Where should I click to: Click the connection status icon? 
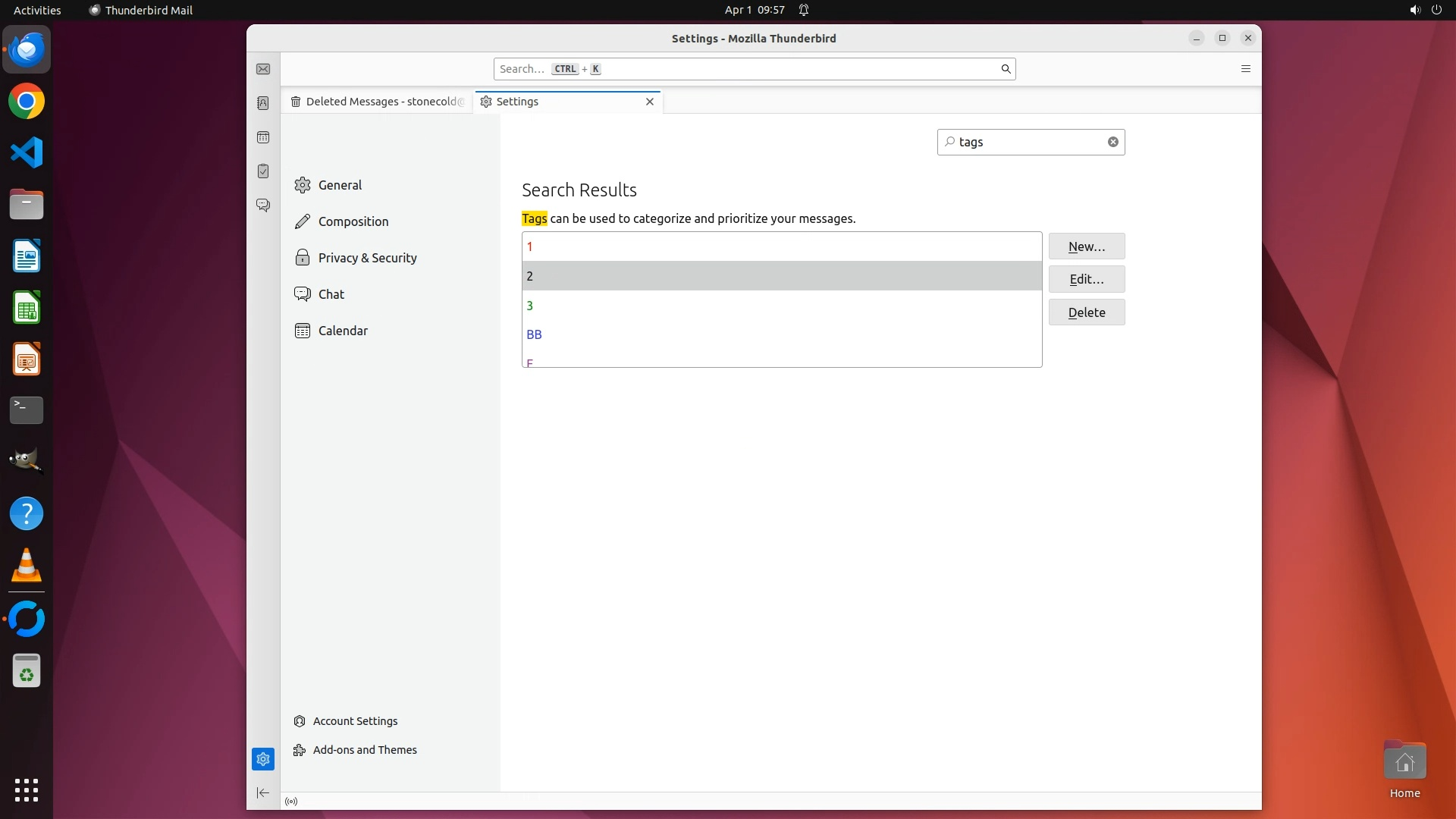pos(291,802)
